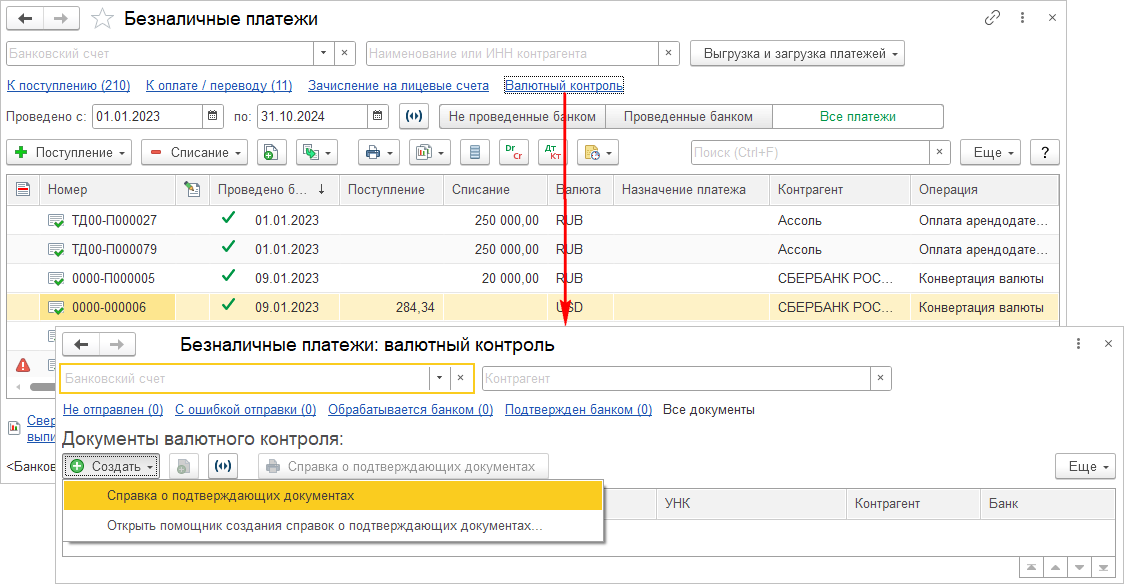Expand the 'Поступление' dropdown button
Screen dimensions: 1127x587
click(x=69, y=153)
